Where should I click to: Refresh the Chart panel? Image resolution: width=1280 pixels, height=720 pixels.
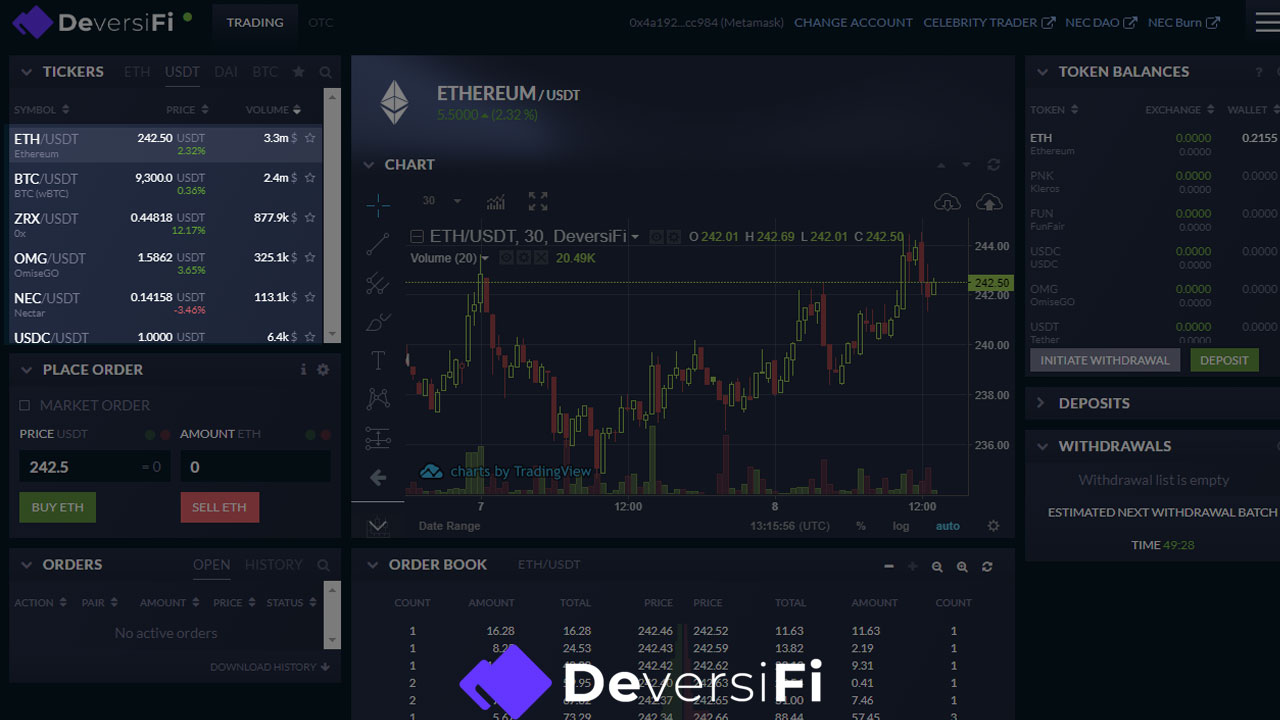coord(993,165)
